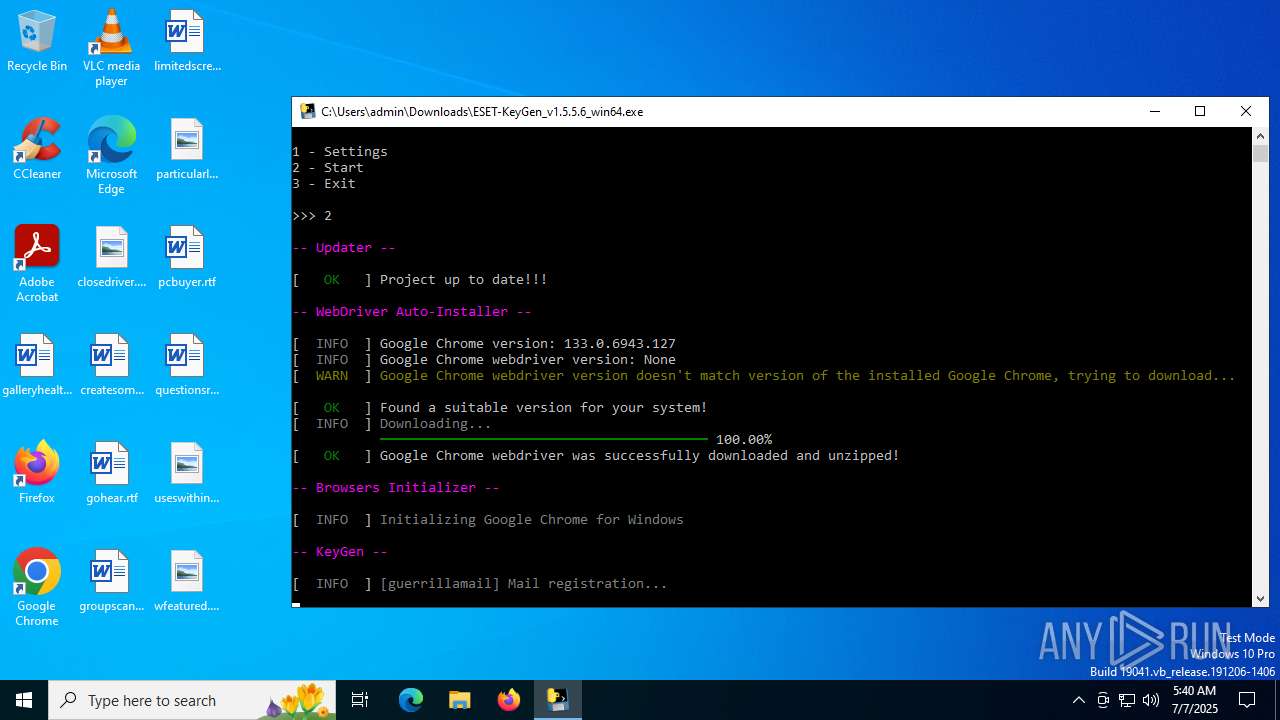This screenshot has width=1280, height=720.
Task: Click '-- WebDriver Auto-Installer --' heading
Action: click(412, 312)
